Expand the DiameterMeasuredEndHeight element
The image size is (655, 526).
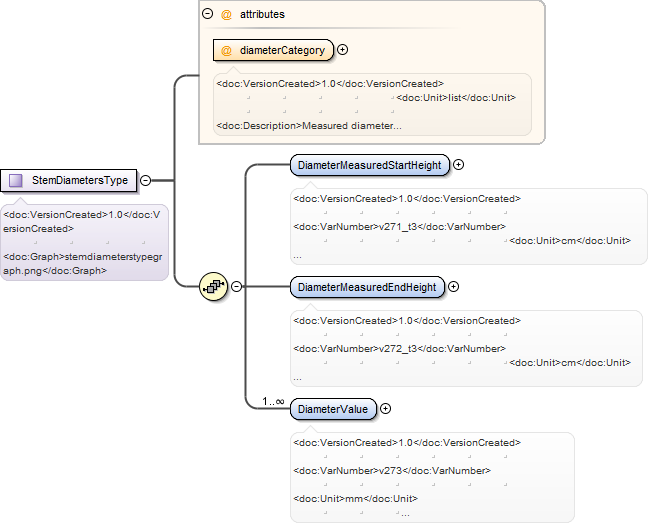click(x=454, y=287)
